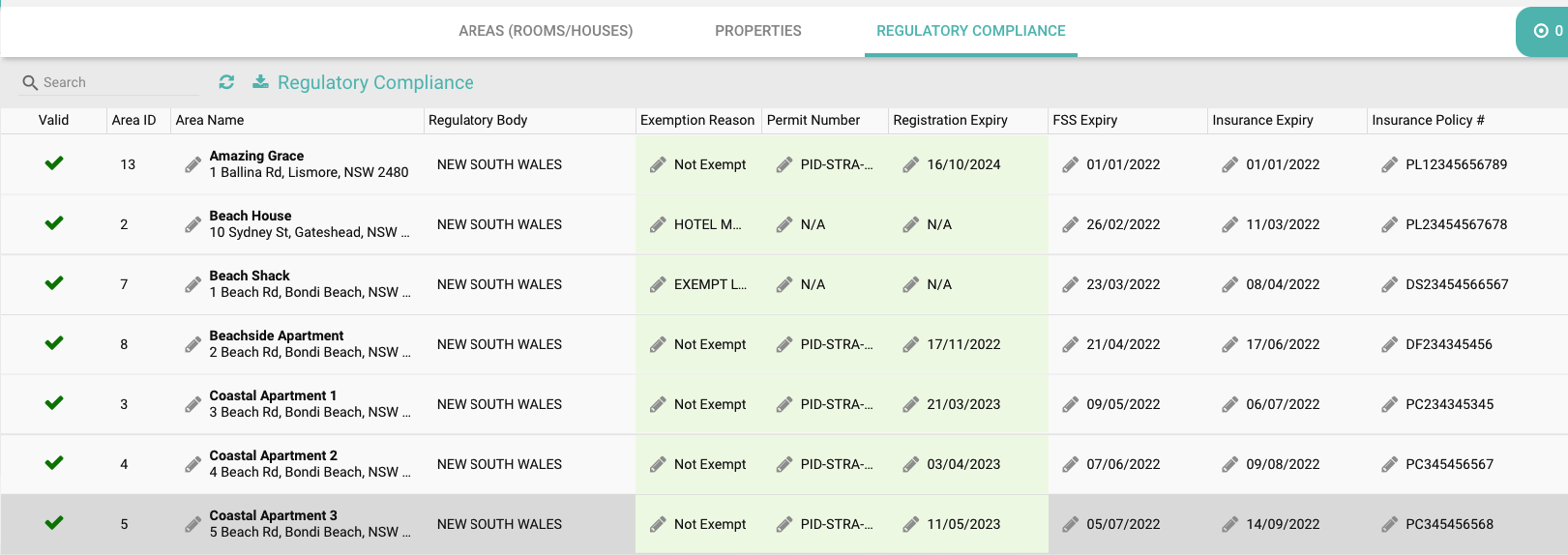Click the search magnifier icon
The width and height of the screenshot is (1568, 555).
[x=30, y=83]
